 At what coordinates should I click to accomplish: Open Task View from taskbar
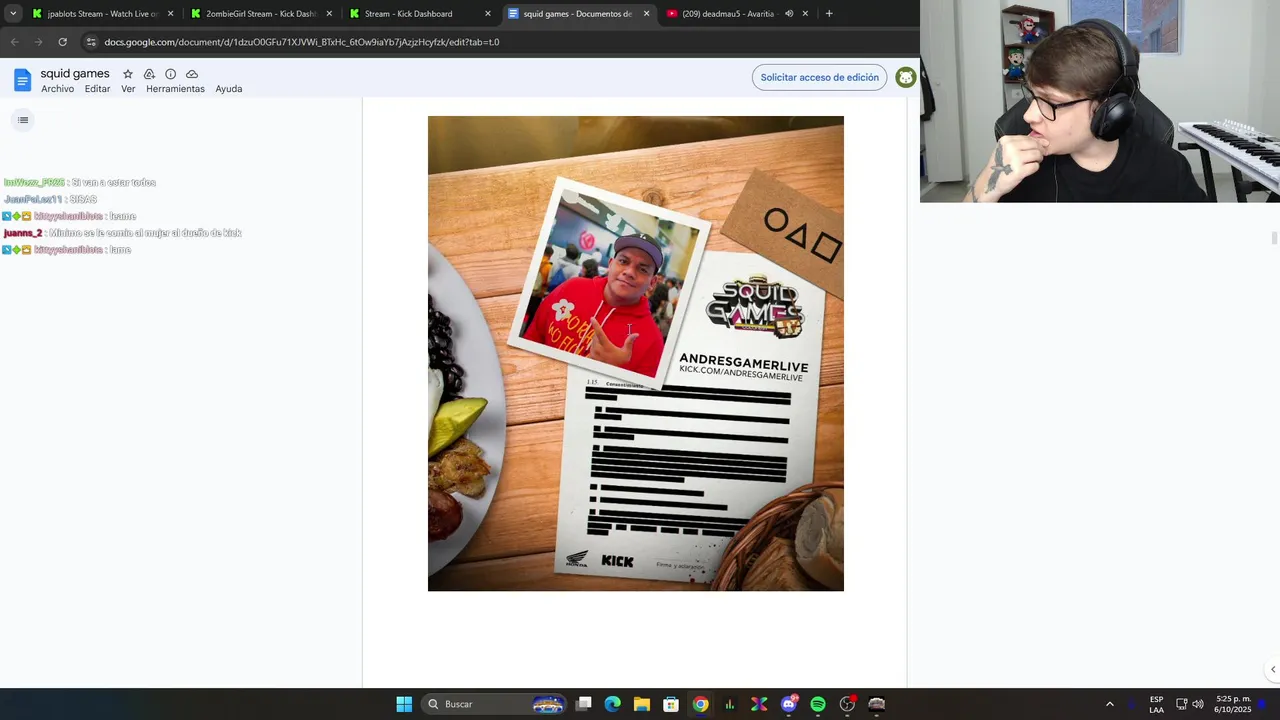pyautogui.click(x=584, y=704)
